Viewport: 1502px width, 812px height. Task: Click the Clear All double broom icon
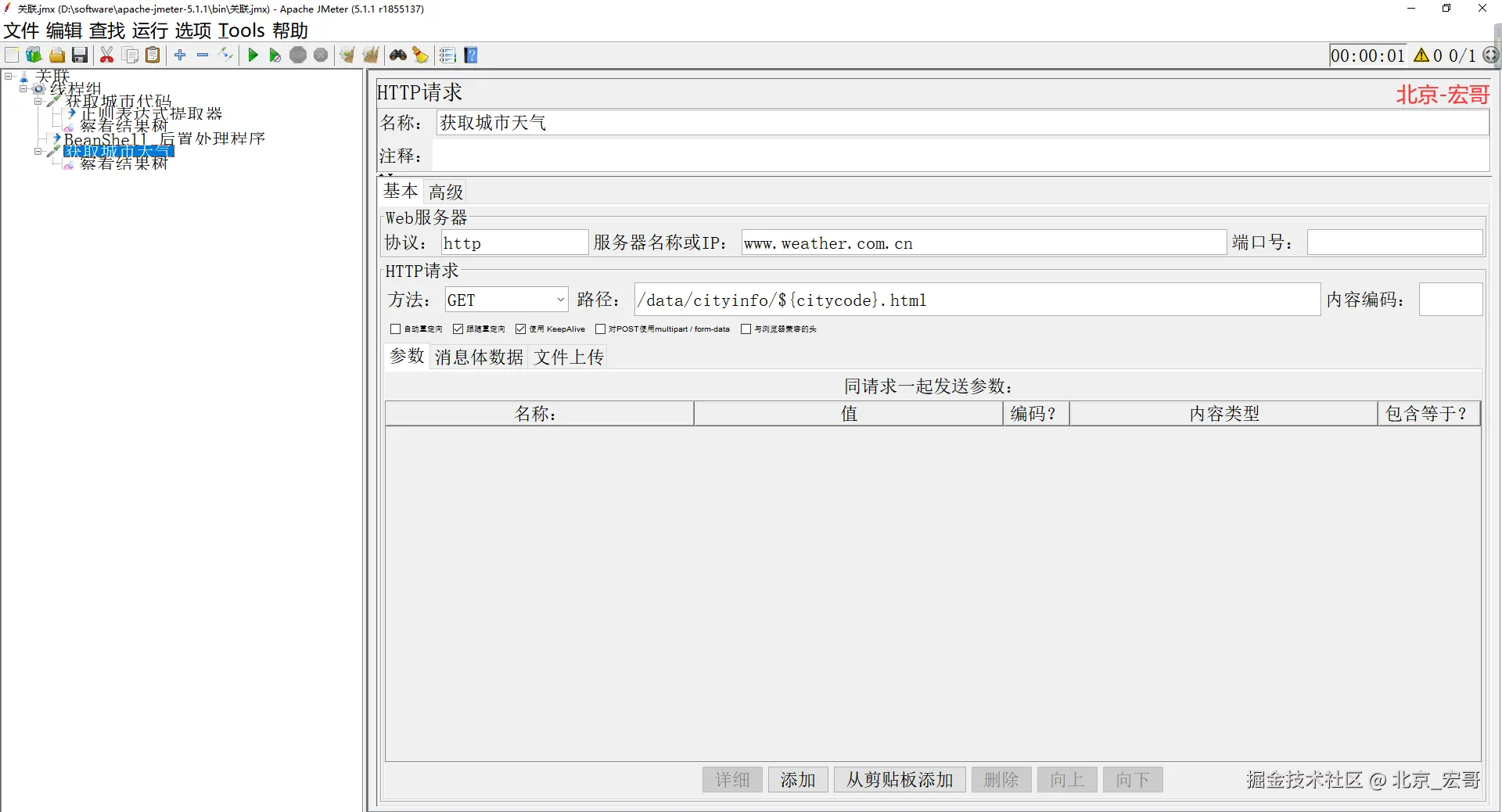click(x=371, y=55)
